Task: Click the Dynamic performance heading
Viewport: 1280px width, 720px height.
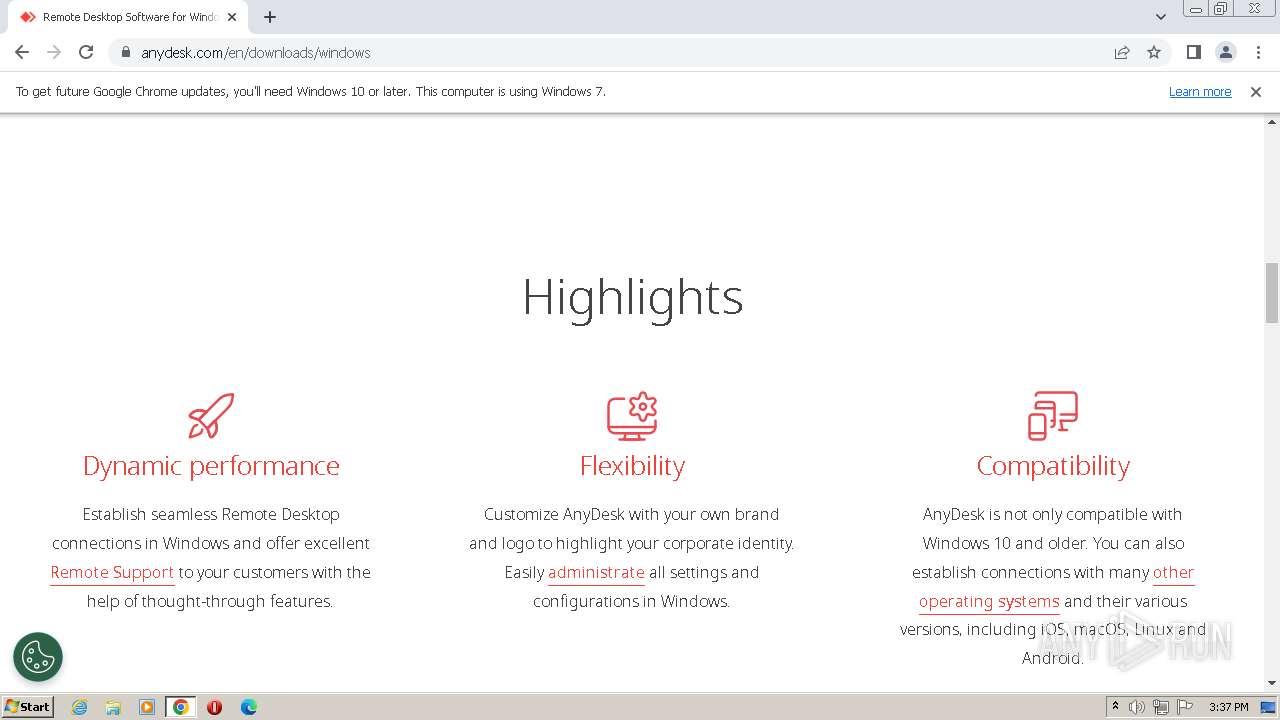Action: (x=211, y=466)
